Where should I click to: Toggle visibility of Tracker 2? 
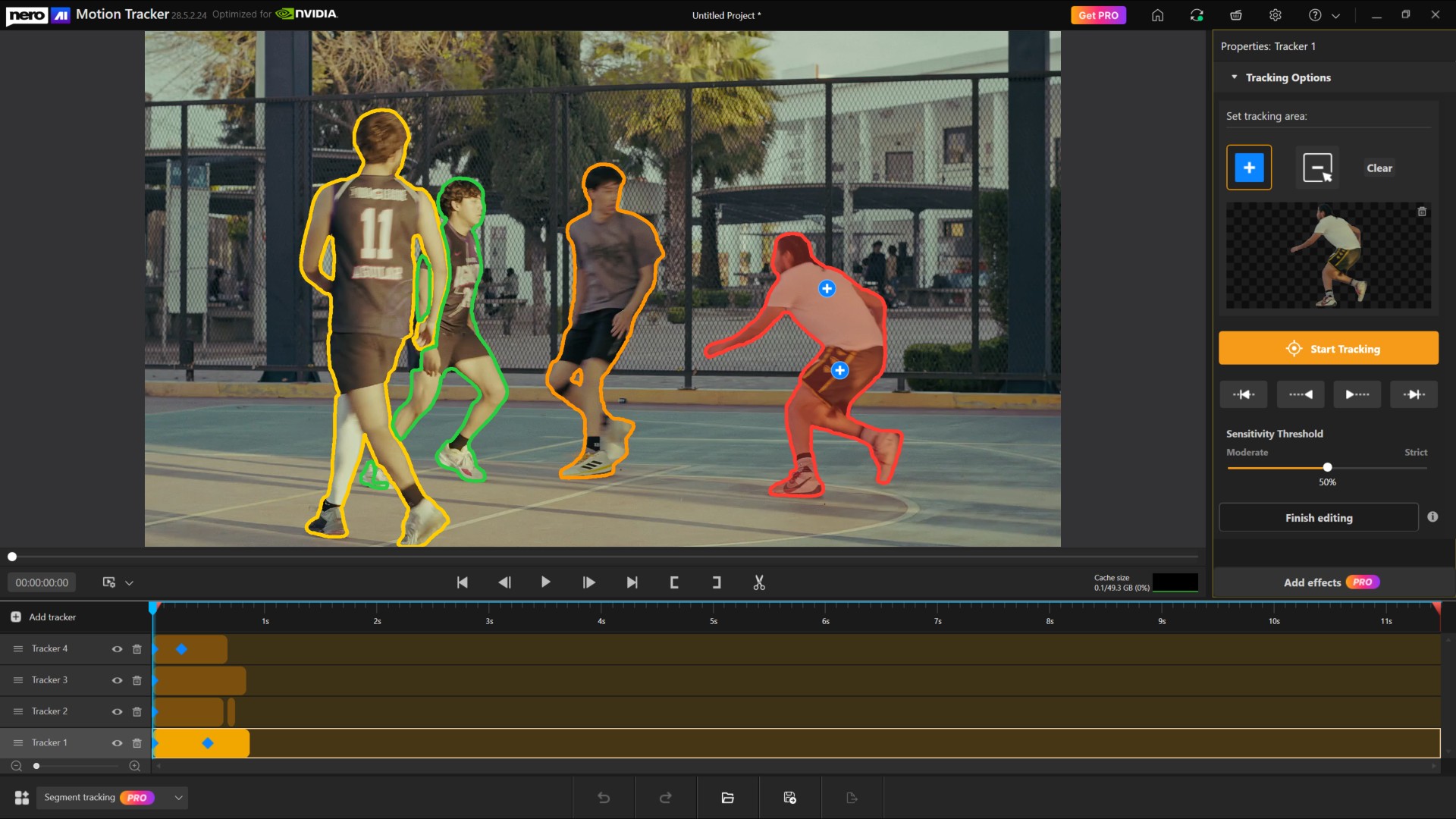coord(117,712)
